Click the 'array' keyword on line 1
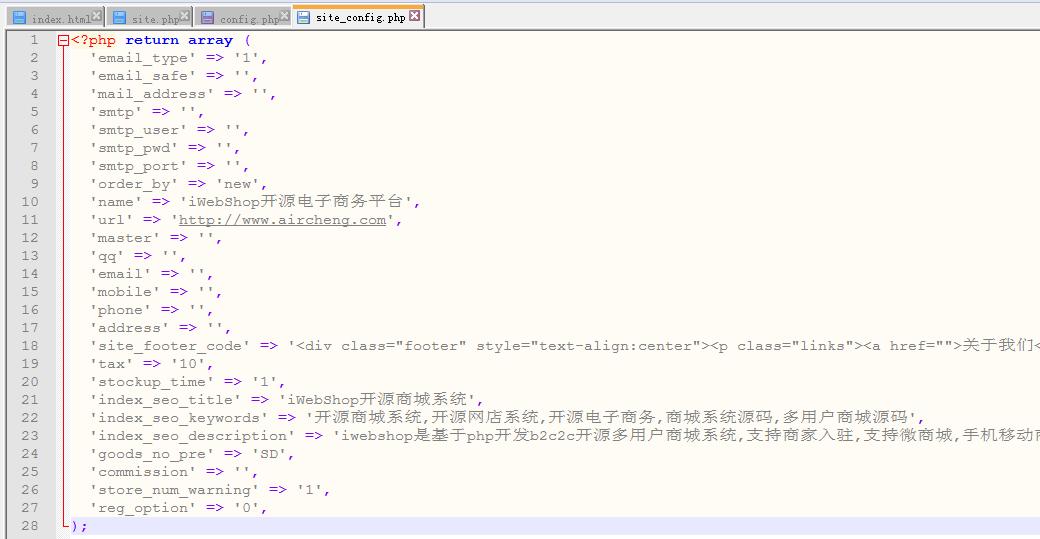This screenshot has width=1040, height=539. coord(210,40)
